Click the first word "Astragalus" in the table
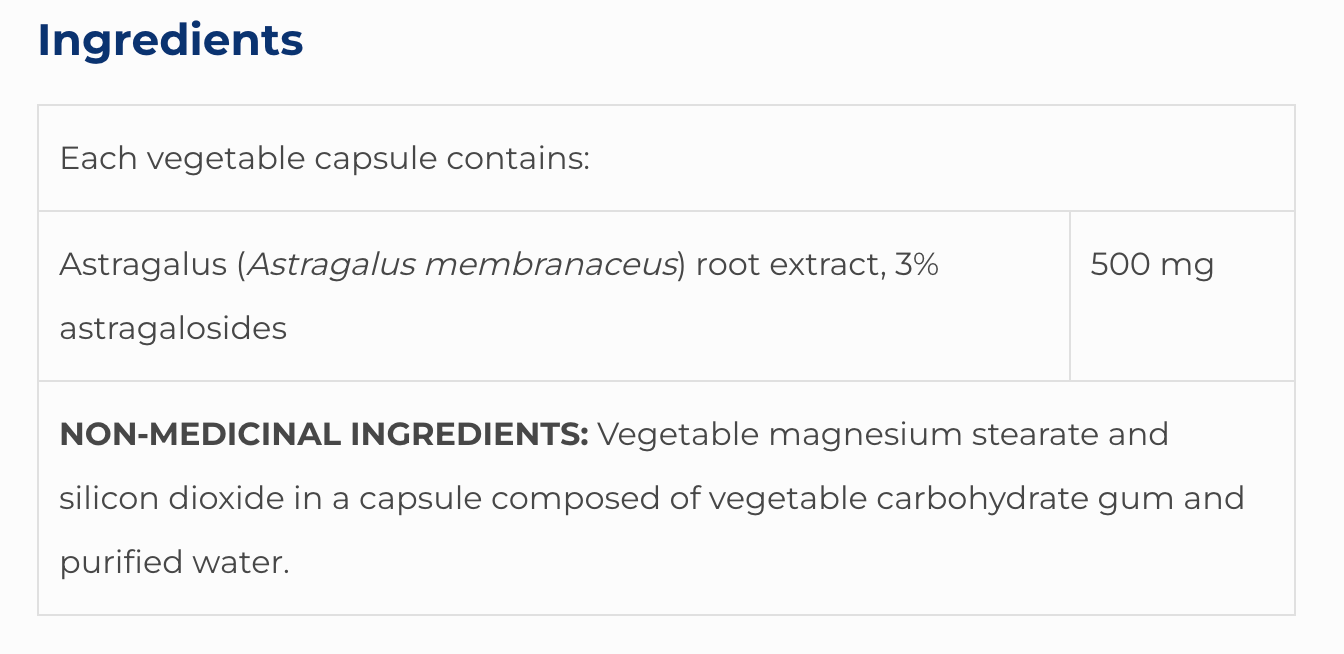 click(143, 265)
